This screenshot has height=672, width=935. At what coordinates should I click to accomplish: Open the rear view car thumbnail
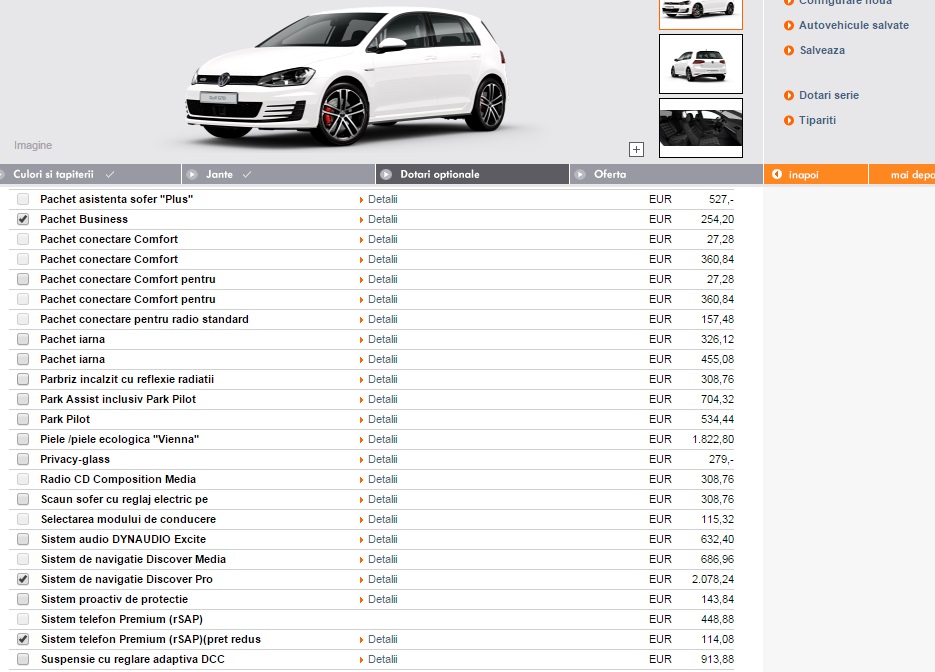coord(701,64)
